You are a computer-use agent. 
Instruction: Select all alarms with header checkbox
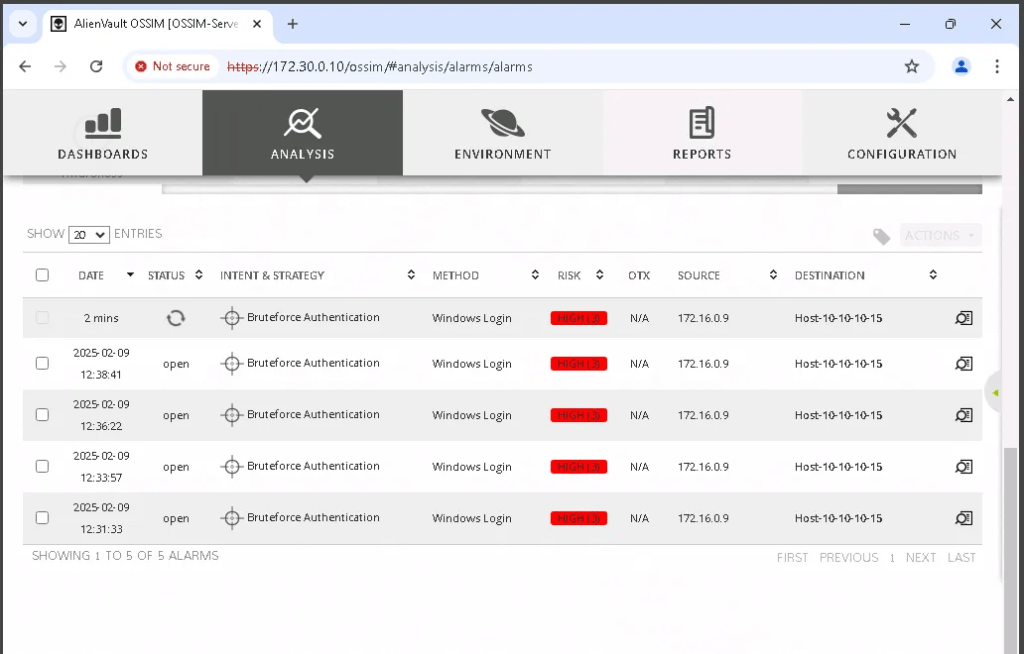(42, 275)
